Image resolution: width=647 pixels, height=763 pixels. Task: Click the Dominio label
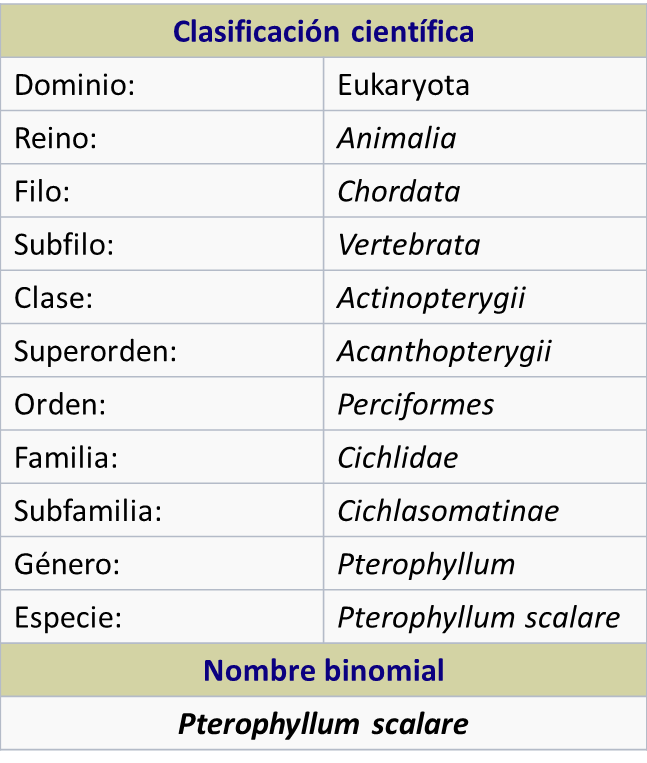[x=74, y=85]
